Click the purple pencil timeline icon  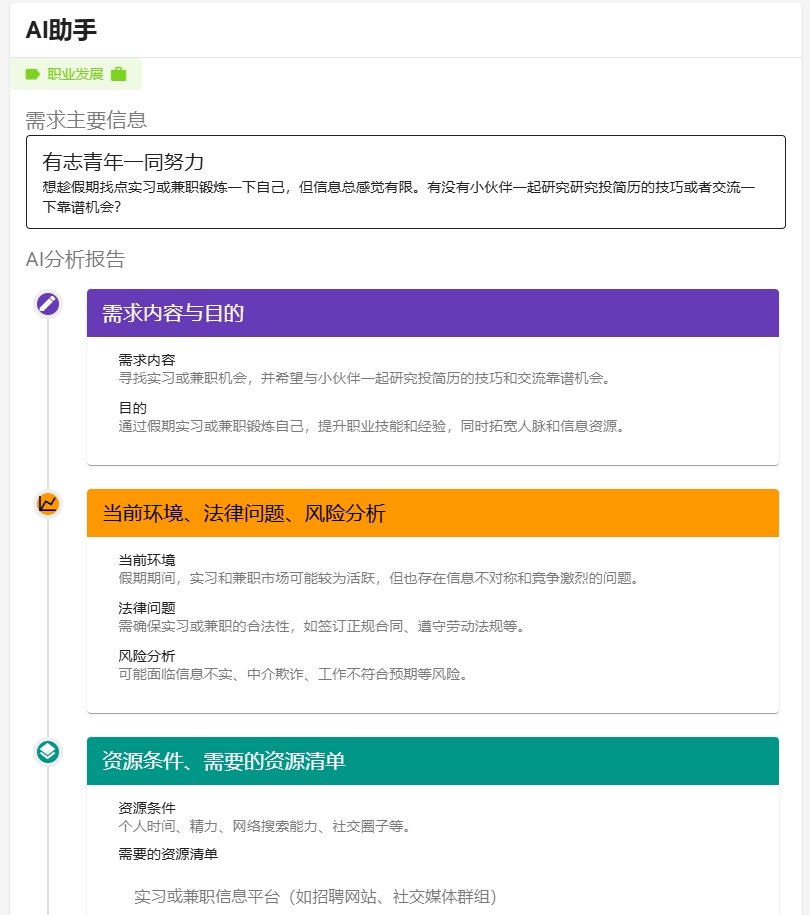click(48, 304)
